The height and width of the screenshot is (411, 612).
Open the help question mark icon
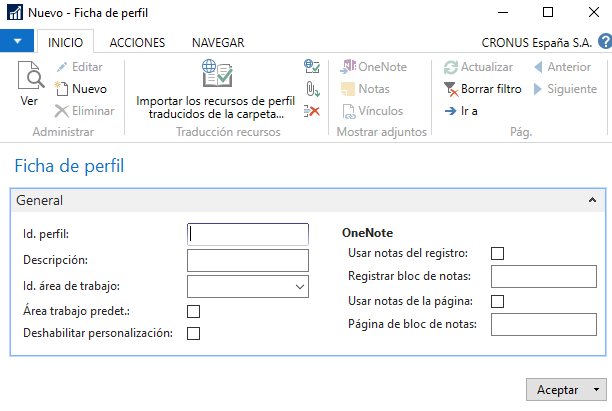point(605,41)
